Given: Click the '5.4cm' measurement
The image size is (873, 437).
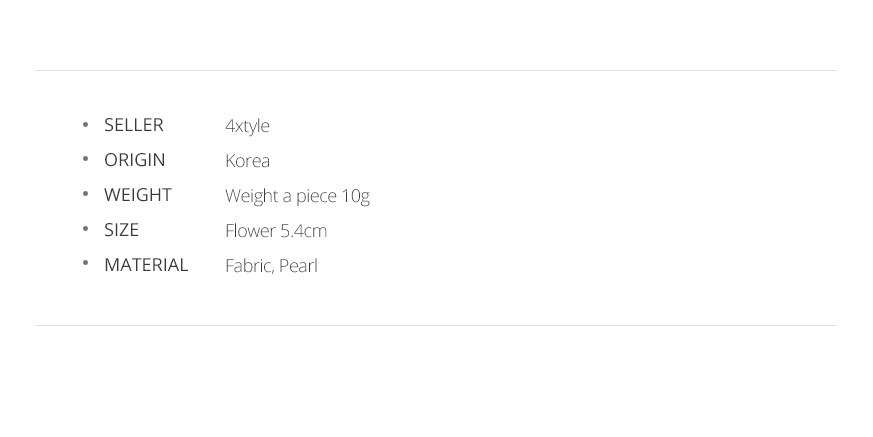Looking at the screenshot, I should pyautogui.click(x=303, y=231).
